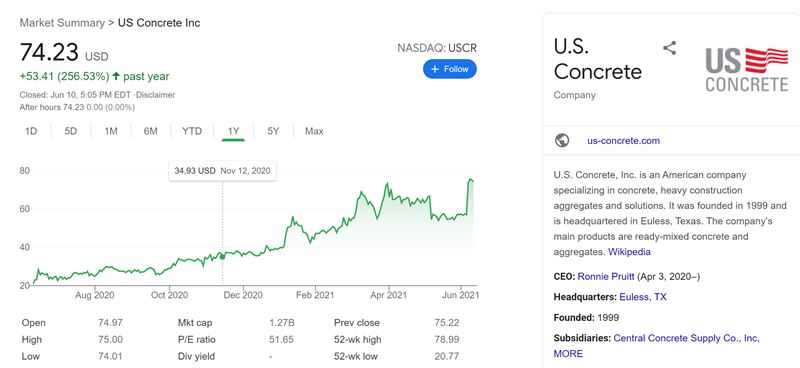Click the Nov 12, 2020 data point on chart
The width and height of the screenshot is (800, 368).
[x=222, y=256]
